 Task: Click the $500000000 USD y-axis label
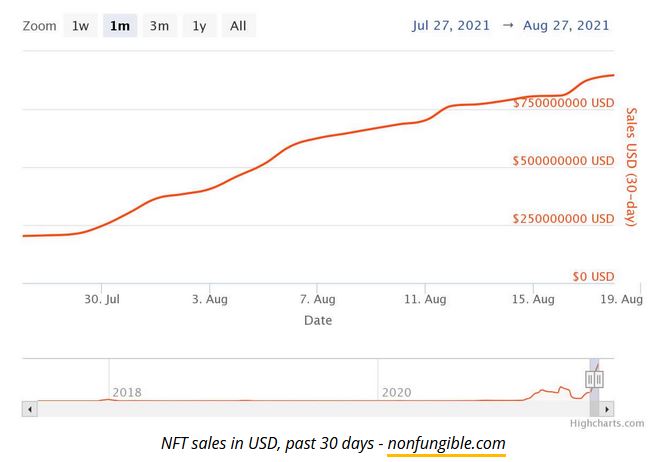(563, 160)
